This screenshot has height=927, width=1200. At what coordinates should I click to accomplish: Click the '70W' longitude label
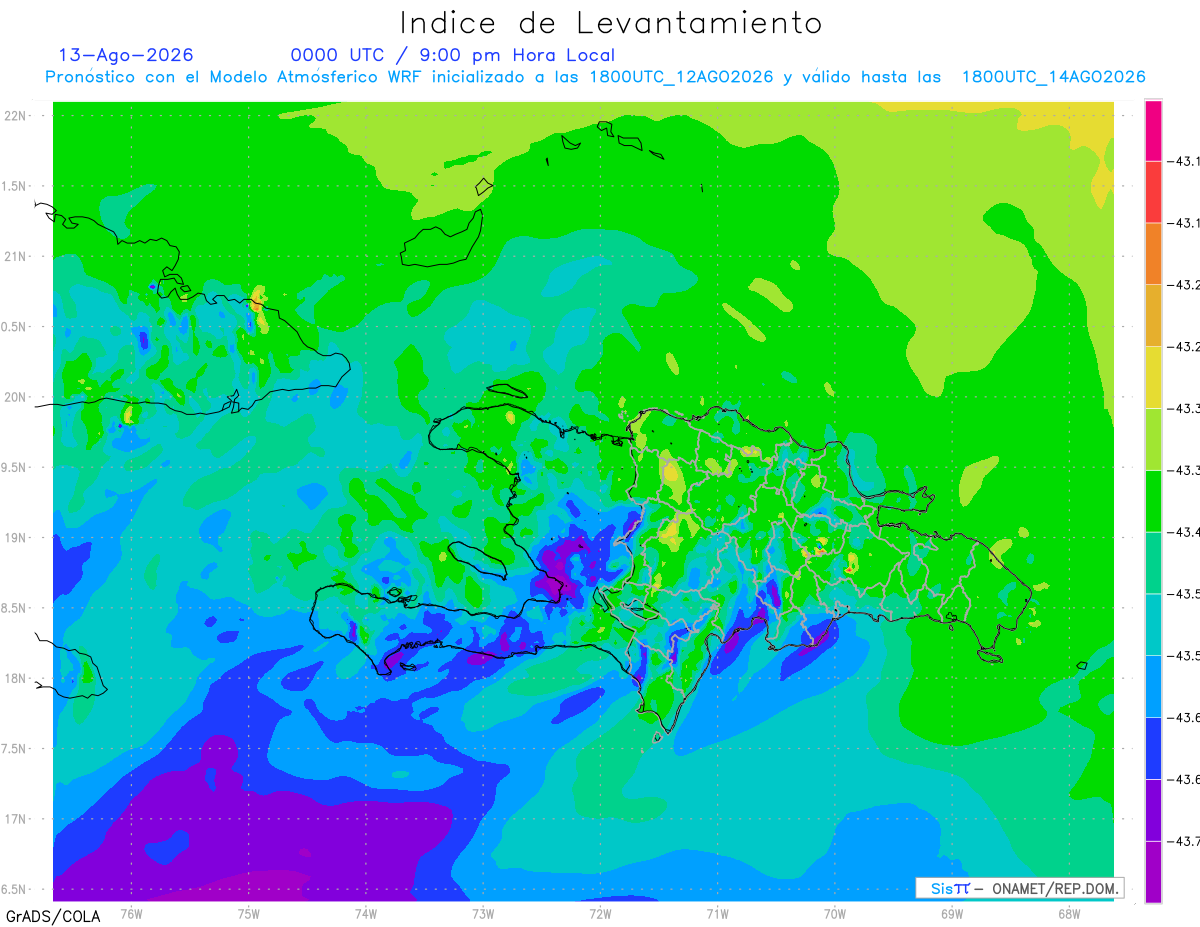pos(834,913)
